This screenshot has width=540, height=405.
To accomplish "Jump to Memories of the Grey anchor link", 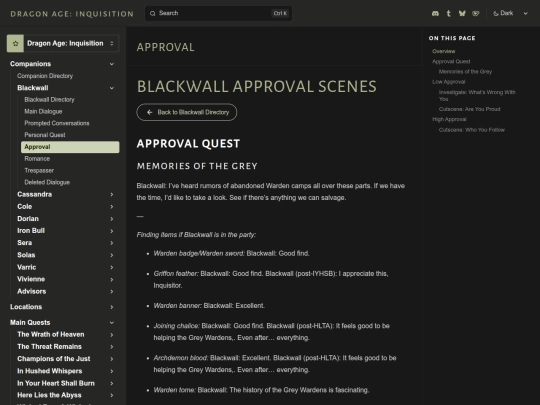I will (x=465, y=72).
